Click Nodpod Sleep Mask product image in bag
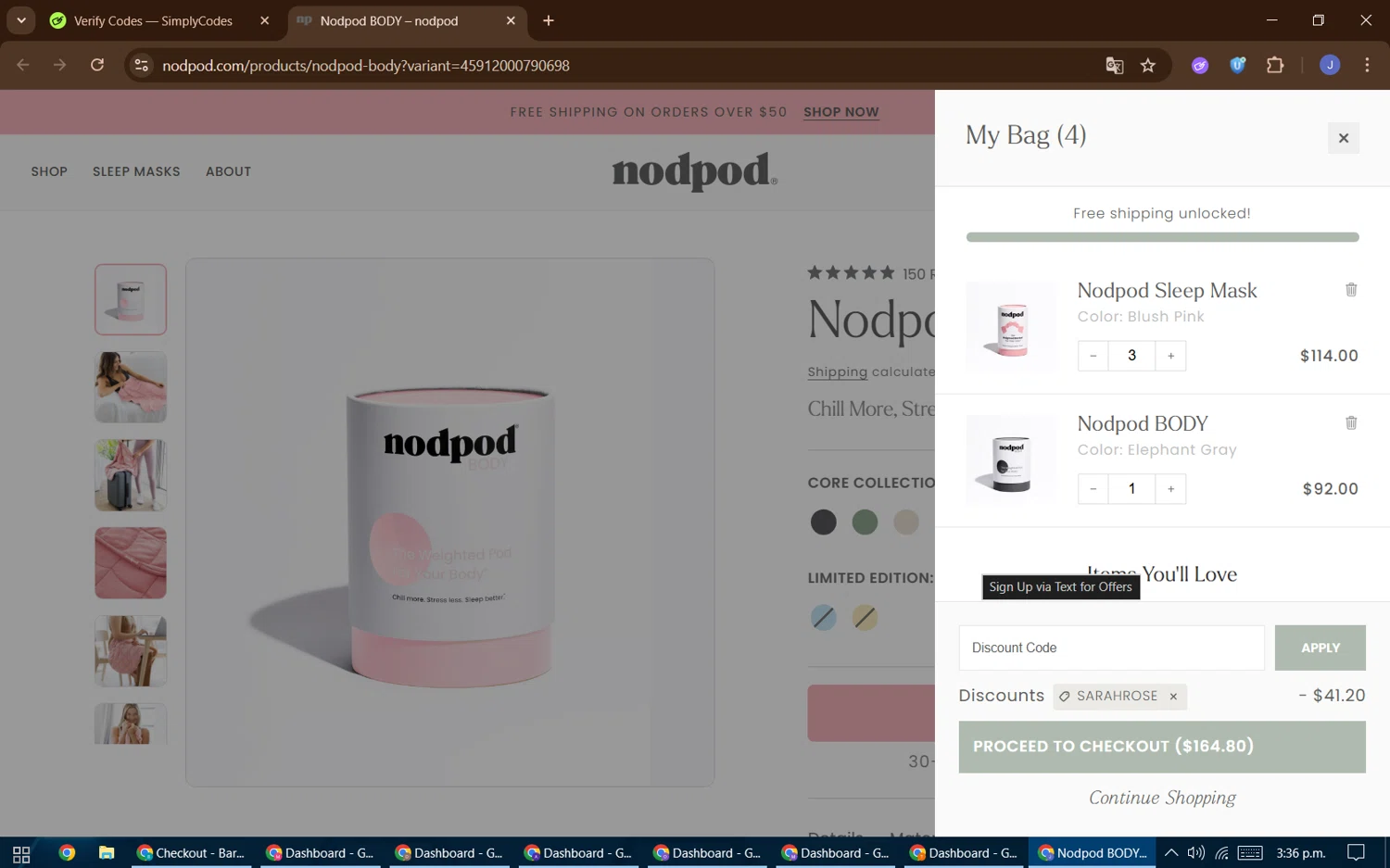This screenshot has width=1390, height=868. (1010, 326)
